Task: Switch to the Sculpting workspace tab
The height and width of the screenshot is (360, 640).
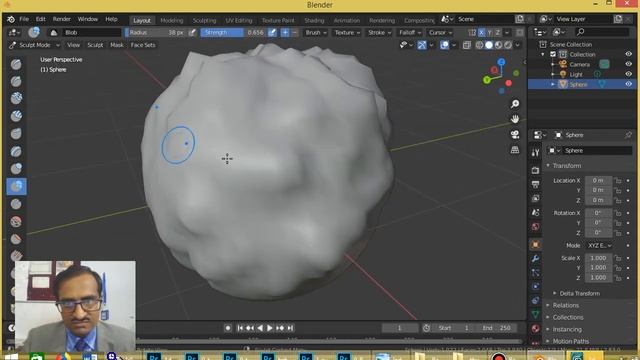Action: point(204,20)
